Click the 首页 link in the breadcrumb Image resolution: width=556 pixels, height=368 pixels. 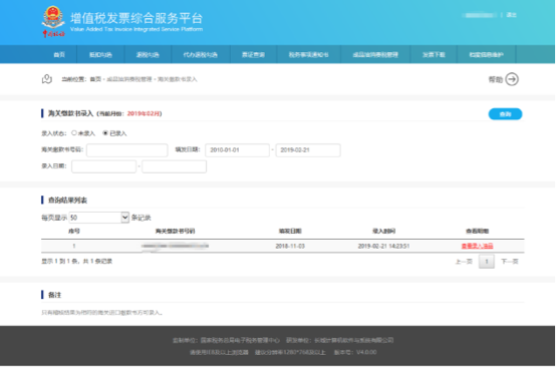(x=95, y=79)
